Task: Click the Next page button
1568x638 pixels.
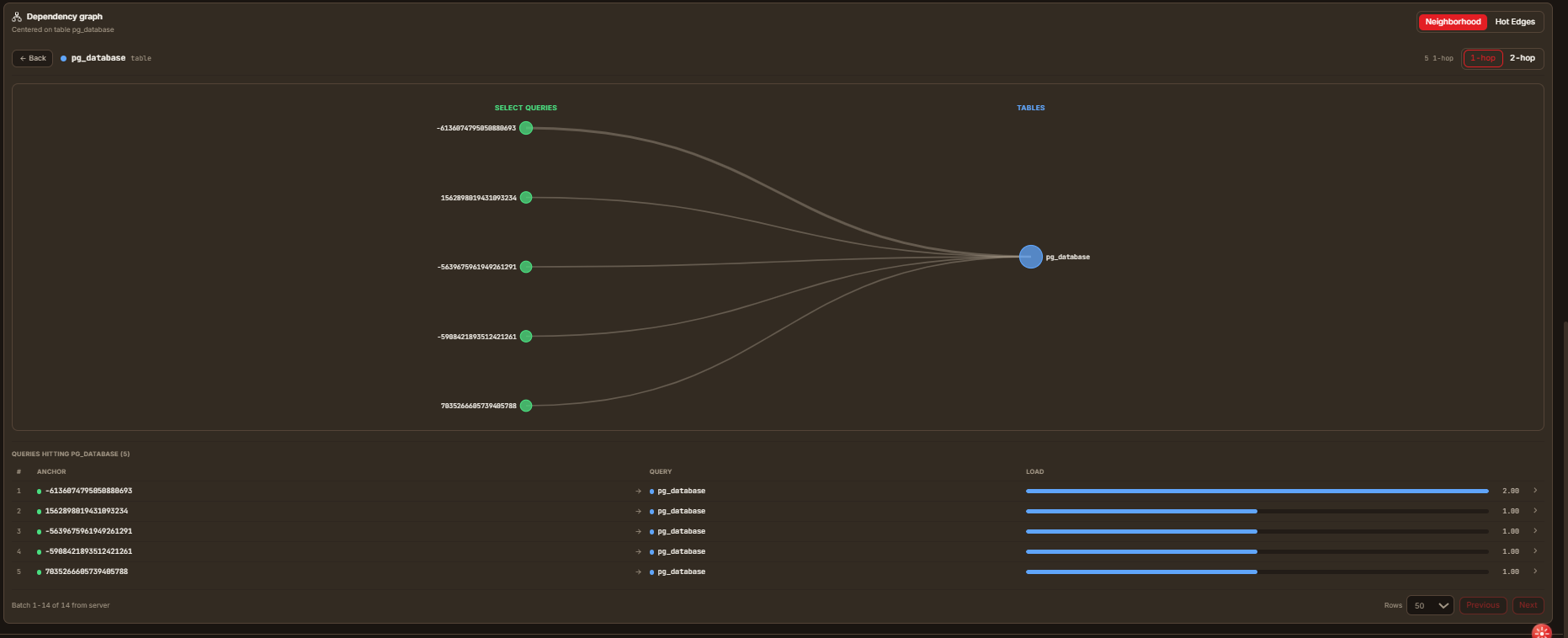Action: 1528,605
